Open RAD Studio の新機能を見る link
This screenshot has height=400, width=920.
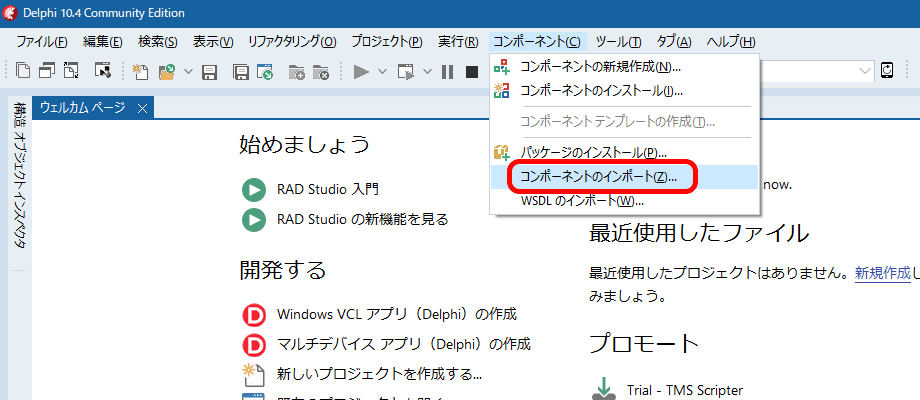coord(363,219)
